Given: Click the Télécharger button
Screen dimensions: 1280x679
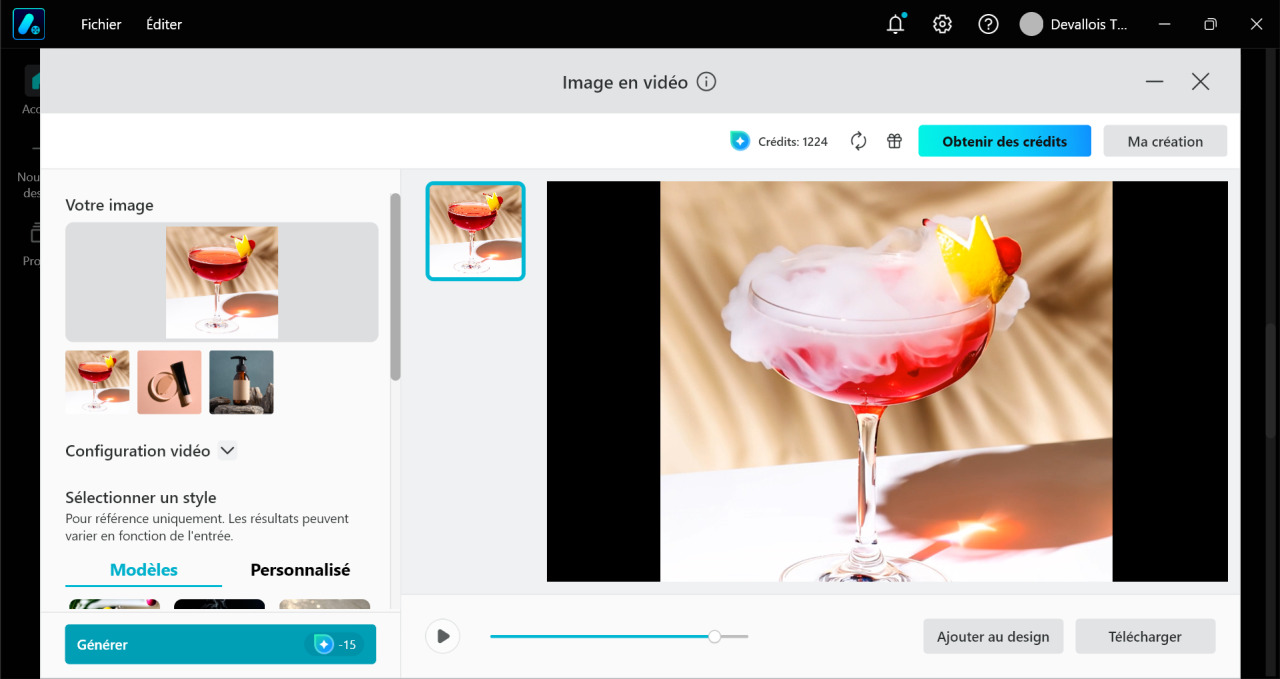Looking at the screenshot, I should (x=1145, y=636).
